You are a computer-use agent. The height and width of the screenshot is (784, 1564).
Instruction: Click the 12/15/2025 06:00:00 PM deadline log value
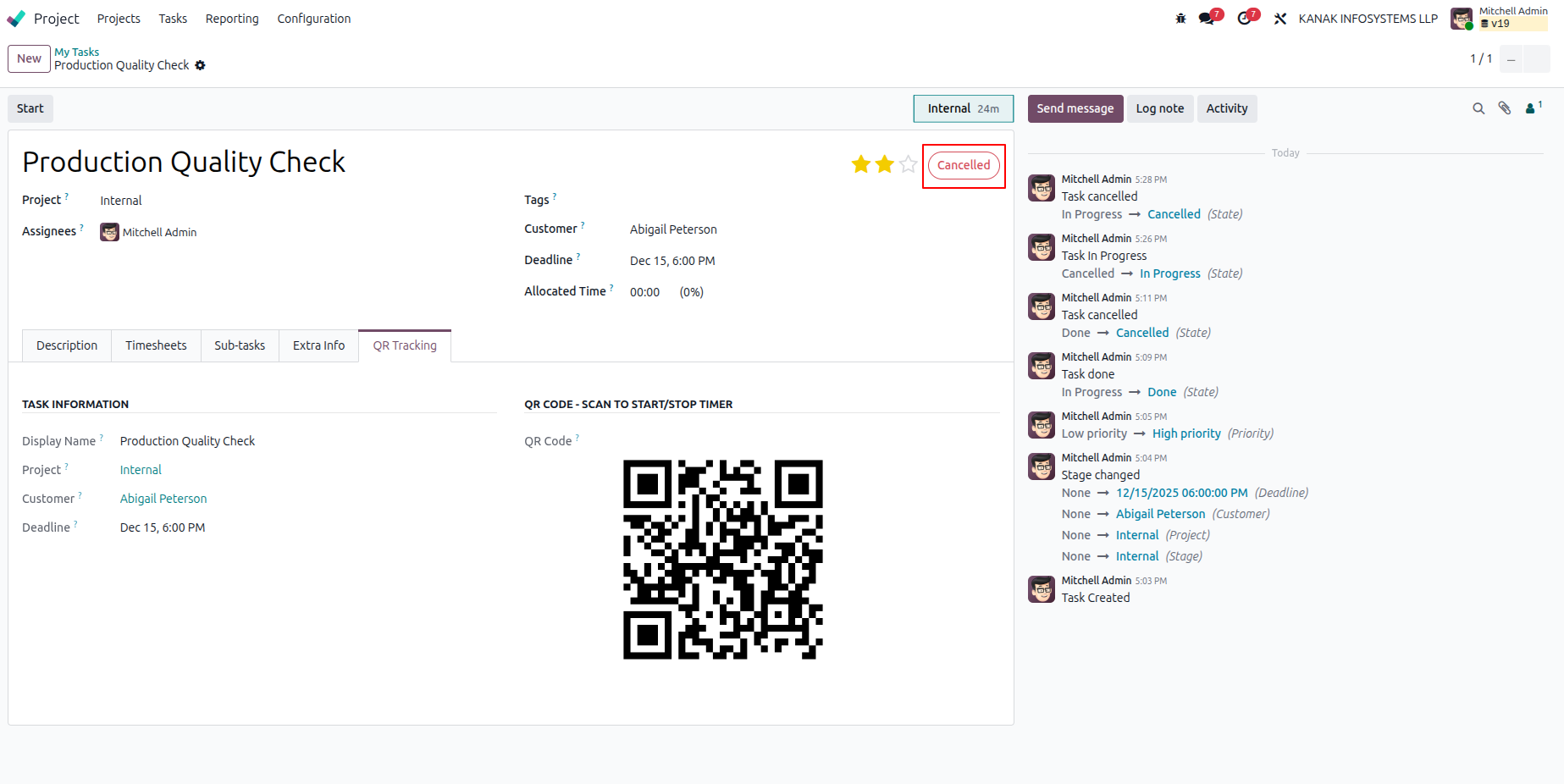(1181, 493)
